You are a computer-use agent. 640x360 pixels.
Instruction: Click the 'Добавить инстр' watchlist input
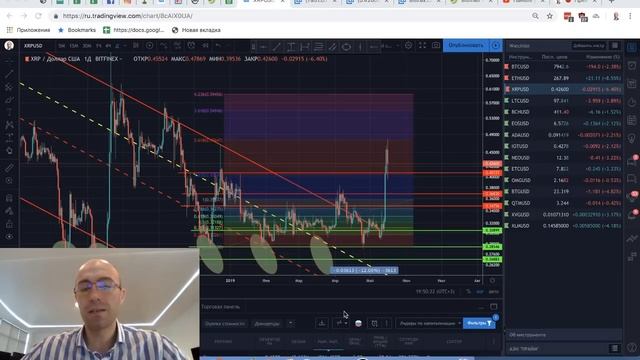click(x=589, y=46)
